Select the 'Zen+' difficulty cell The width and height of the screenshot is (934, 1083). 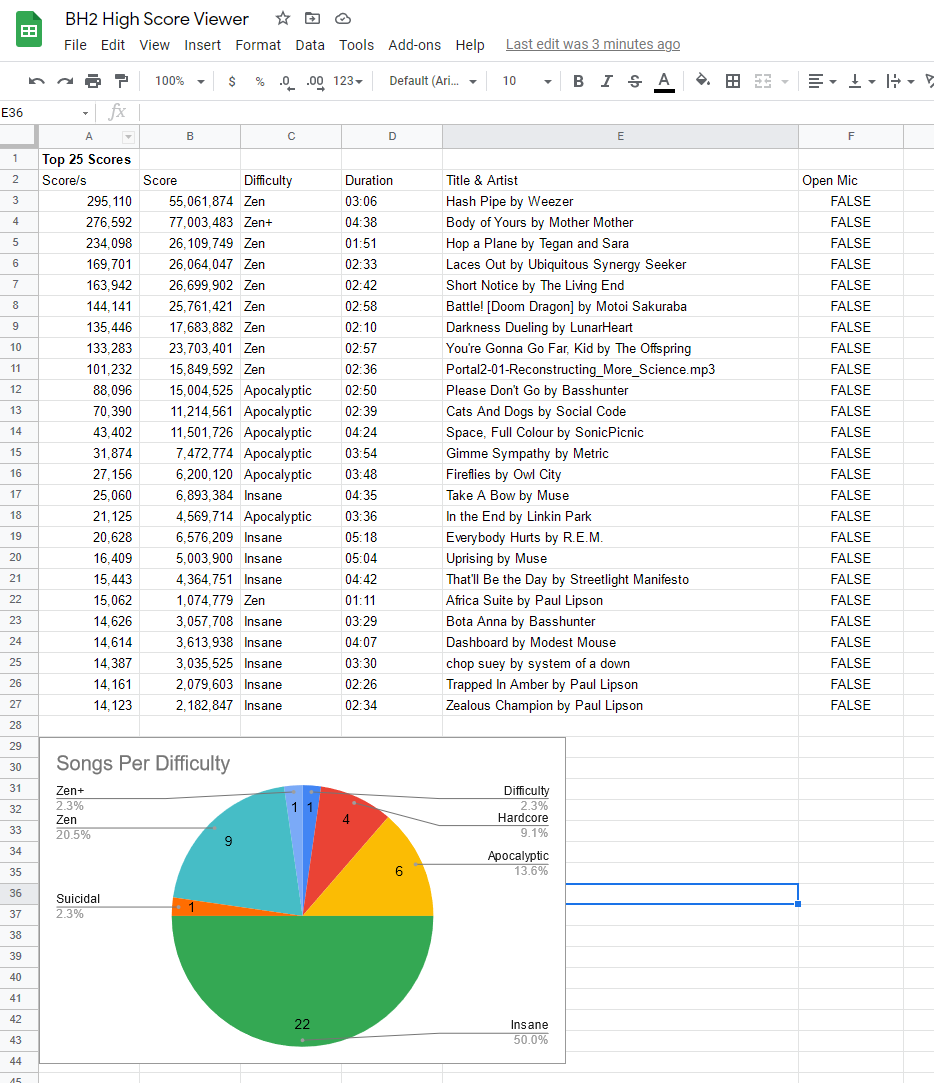pyautogui.click(x=291, y=222)
